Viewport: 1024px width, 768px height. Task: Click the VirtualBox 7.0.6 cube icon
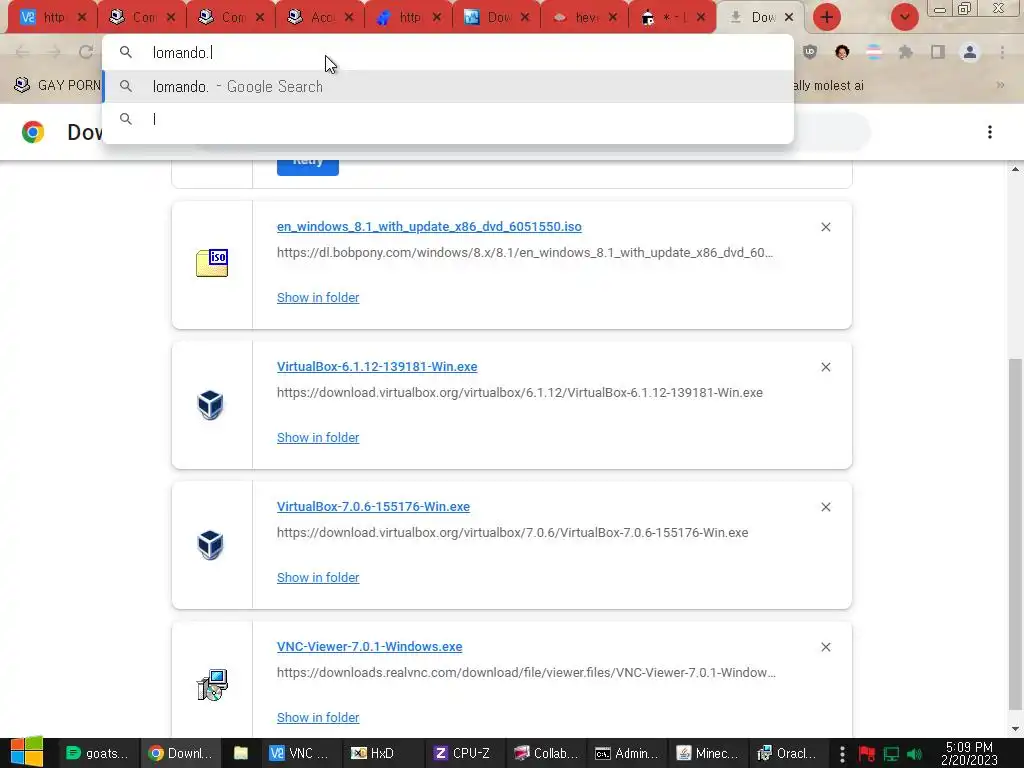pos(210,545)
